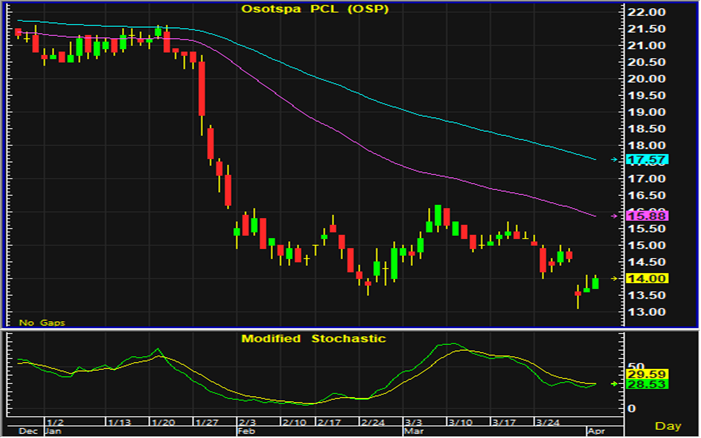Click the 2/17 date axis label
Viewport: 701px width, 438px height.
329,422
